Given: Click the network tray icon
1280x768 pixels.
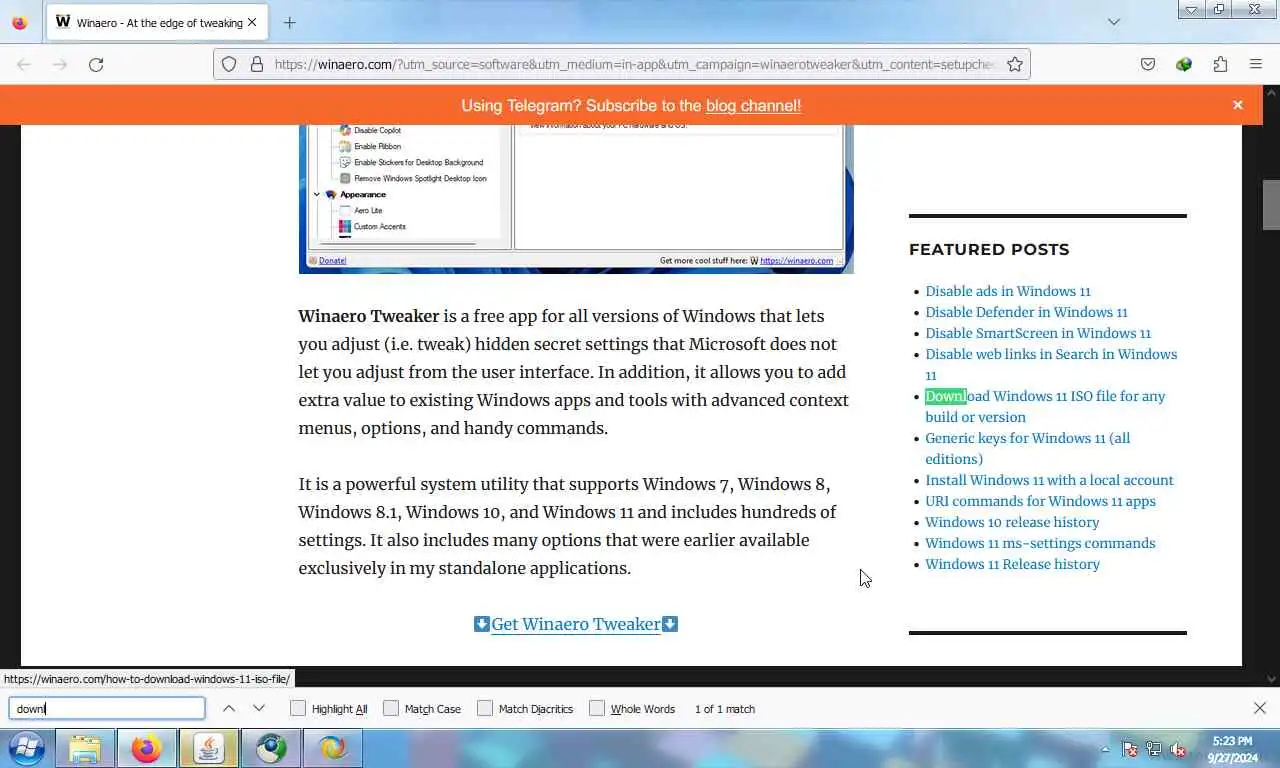Looking at the screenshot, I should [x=1154, y=749].
